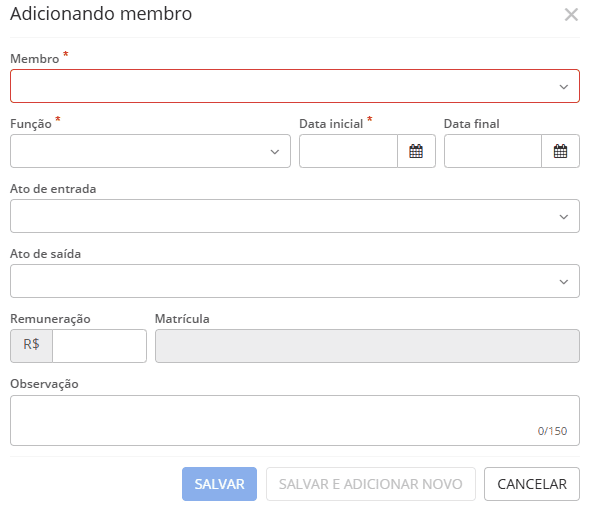Viewport: 589px width, 508px height.
Task: Close the Adicionando membro dialog
Action: [571, 15]
